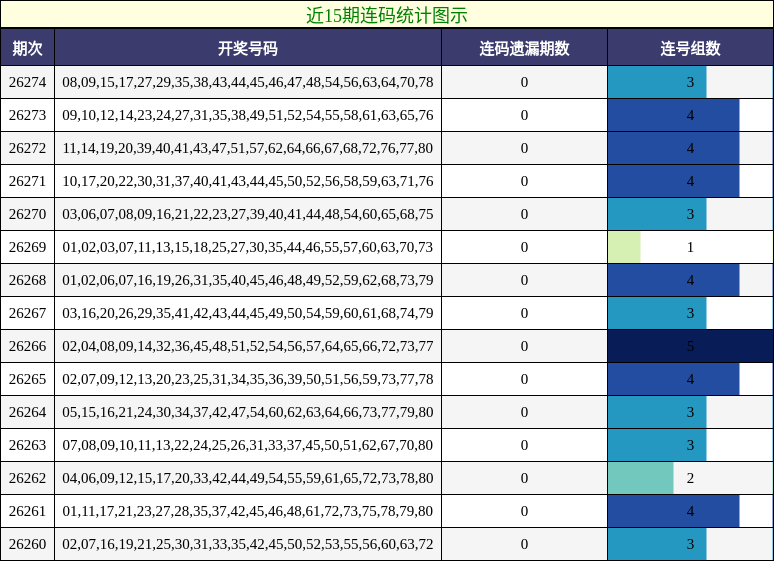This screenshot has width=774, height=561.
Task: Select period number 26263
Action: click(x=27, y=445)
